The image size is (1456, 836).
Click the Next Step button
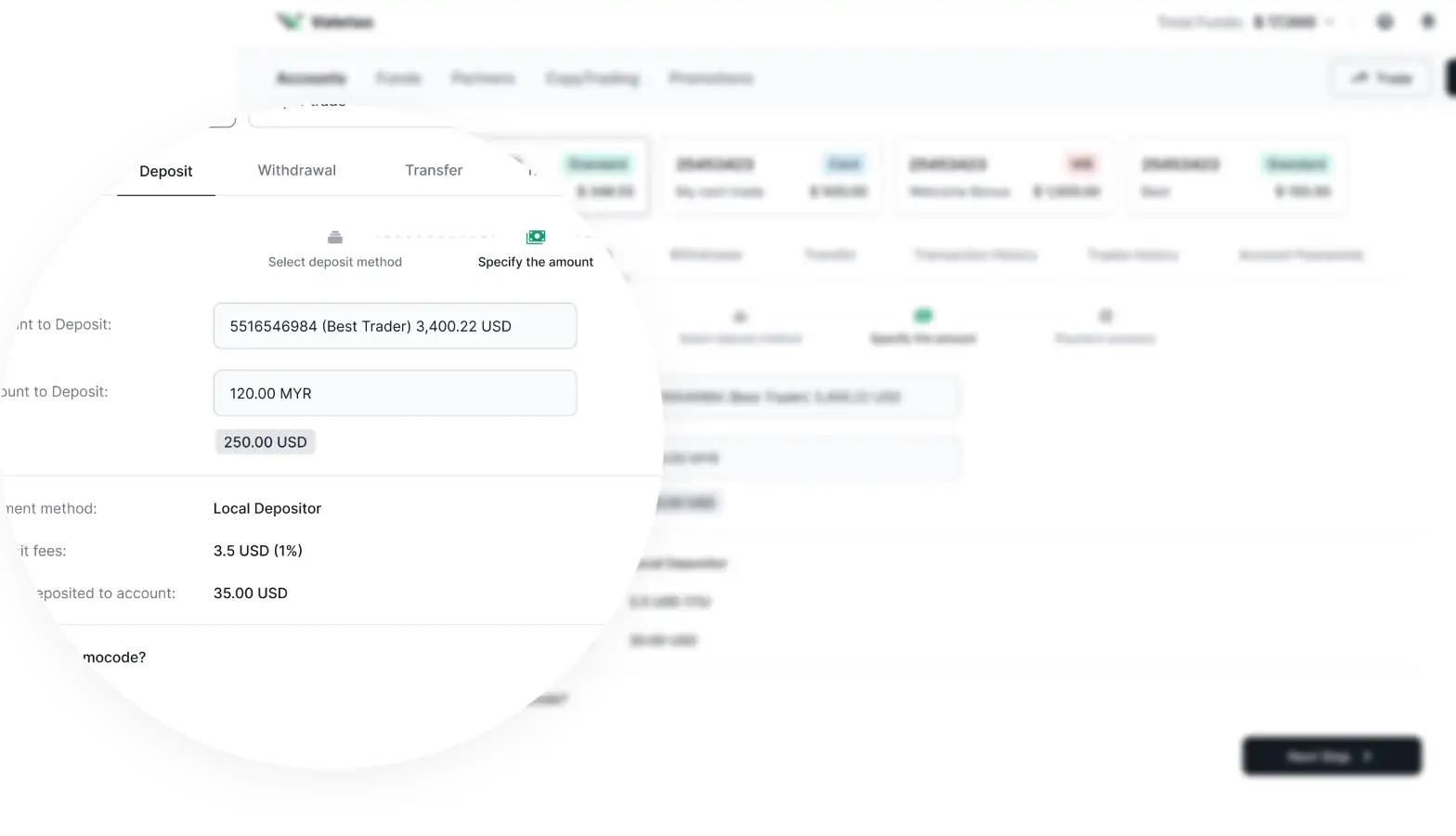(x=1332, y=756)
